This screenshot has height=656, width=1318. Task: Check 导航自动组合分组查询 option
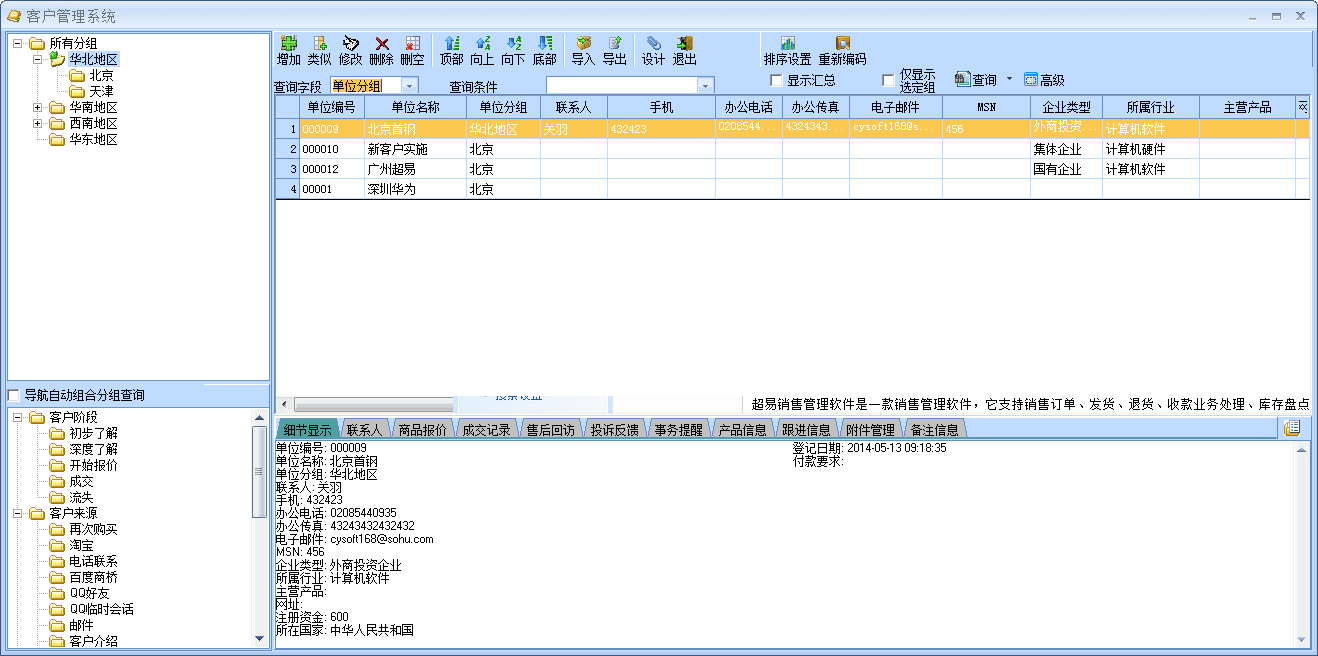[x=14, y=395]
